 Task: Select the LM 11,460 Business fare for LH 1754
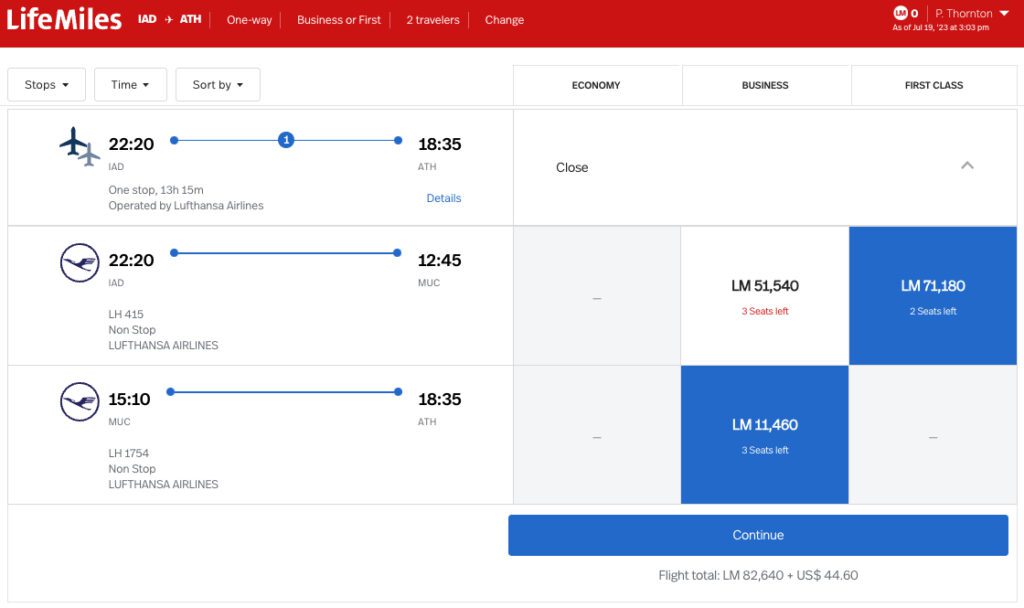[x=764, y=433]
